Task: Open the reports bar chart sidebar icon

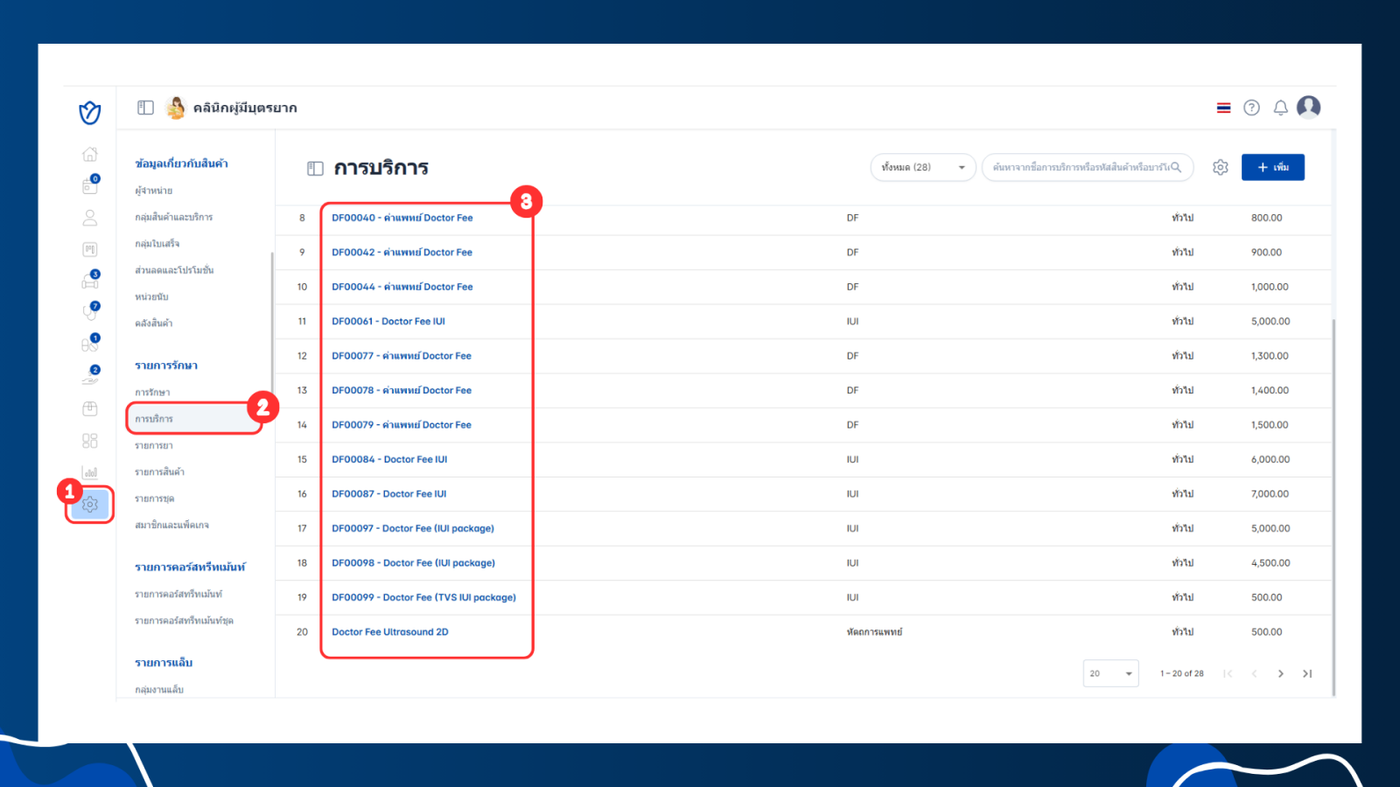Action: click(x=90, y=472)
